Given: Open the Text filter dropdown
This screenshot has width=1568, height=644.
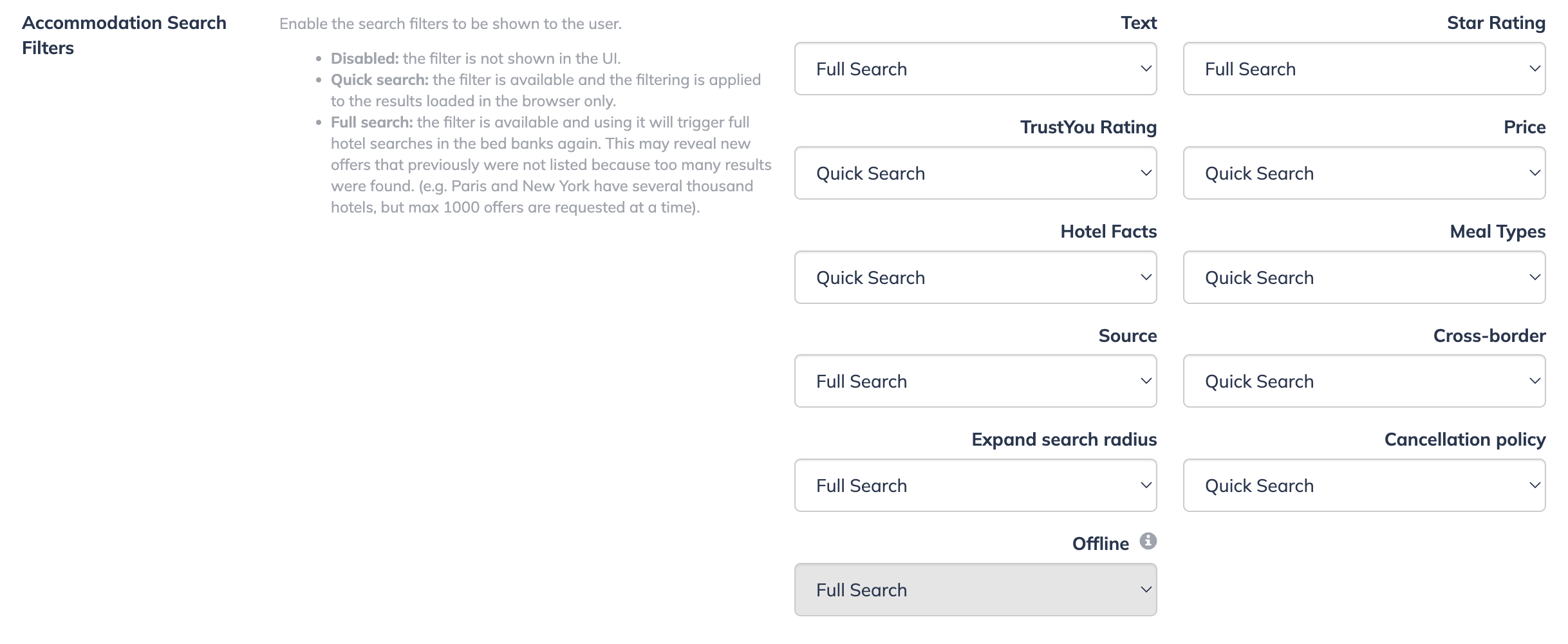Looking at the screenshot, I should point(975,69).
